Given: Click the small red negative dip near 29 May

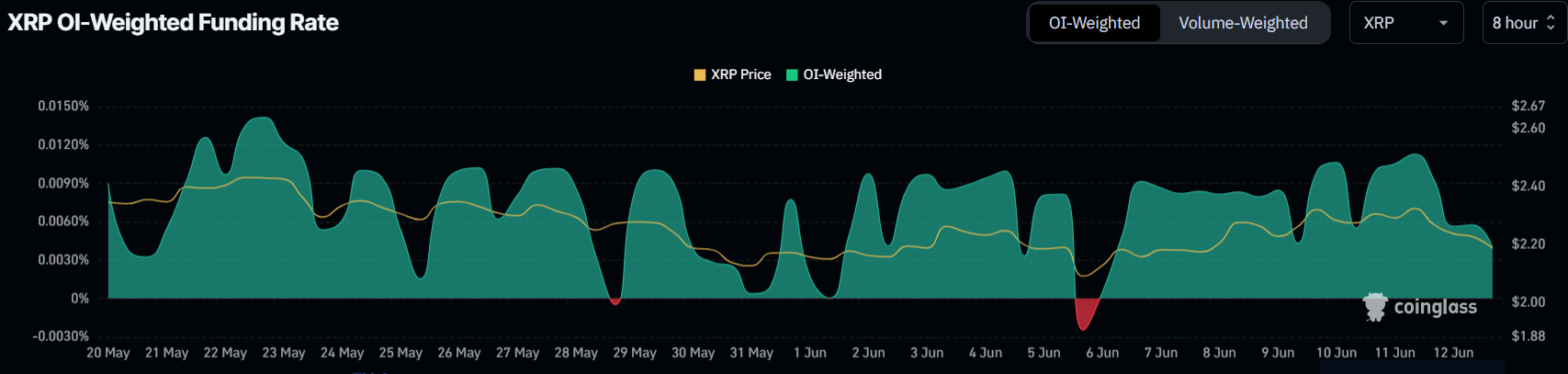Looking at the screenshot, I should (x=615, y=300).
